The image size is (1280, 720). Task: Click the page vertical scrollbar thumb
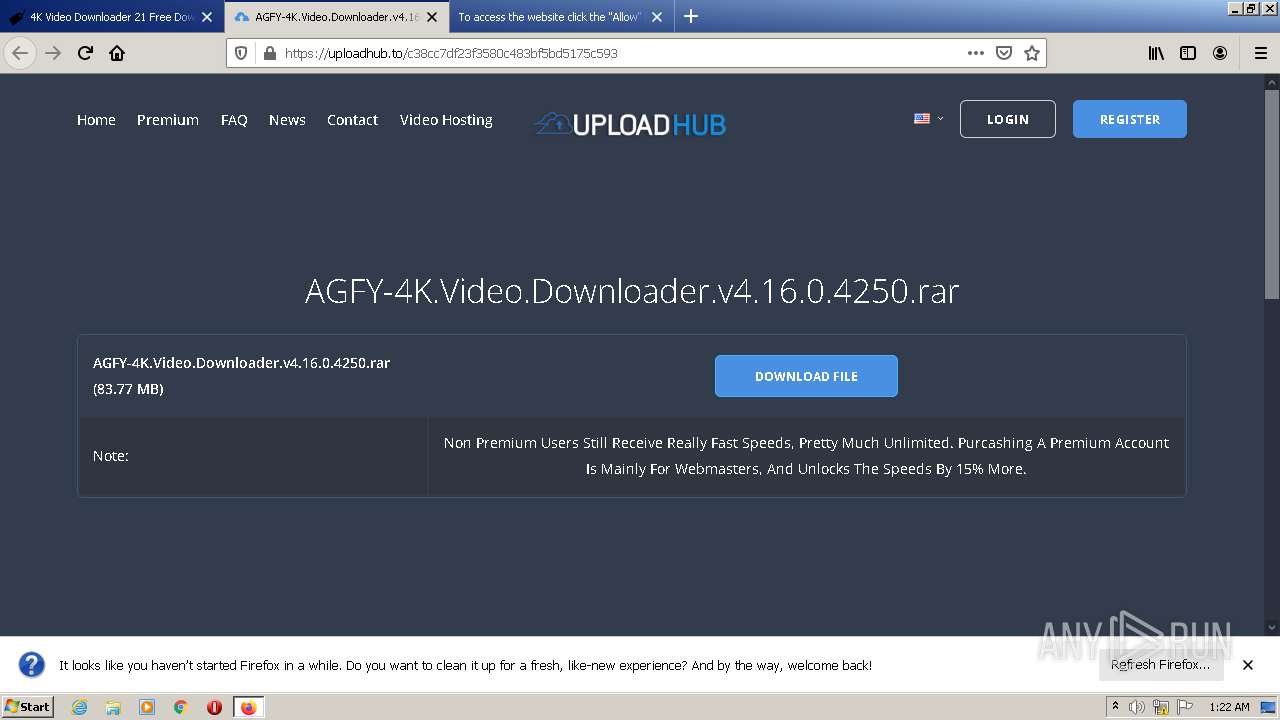click(x=1272, y=194)
